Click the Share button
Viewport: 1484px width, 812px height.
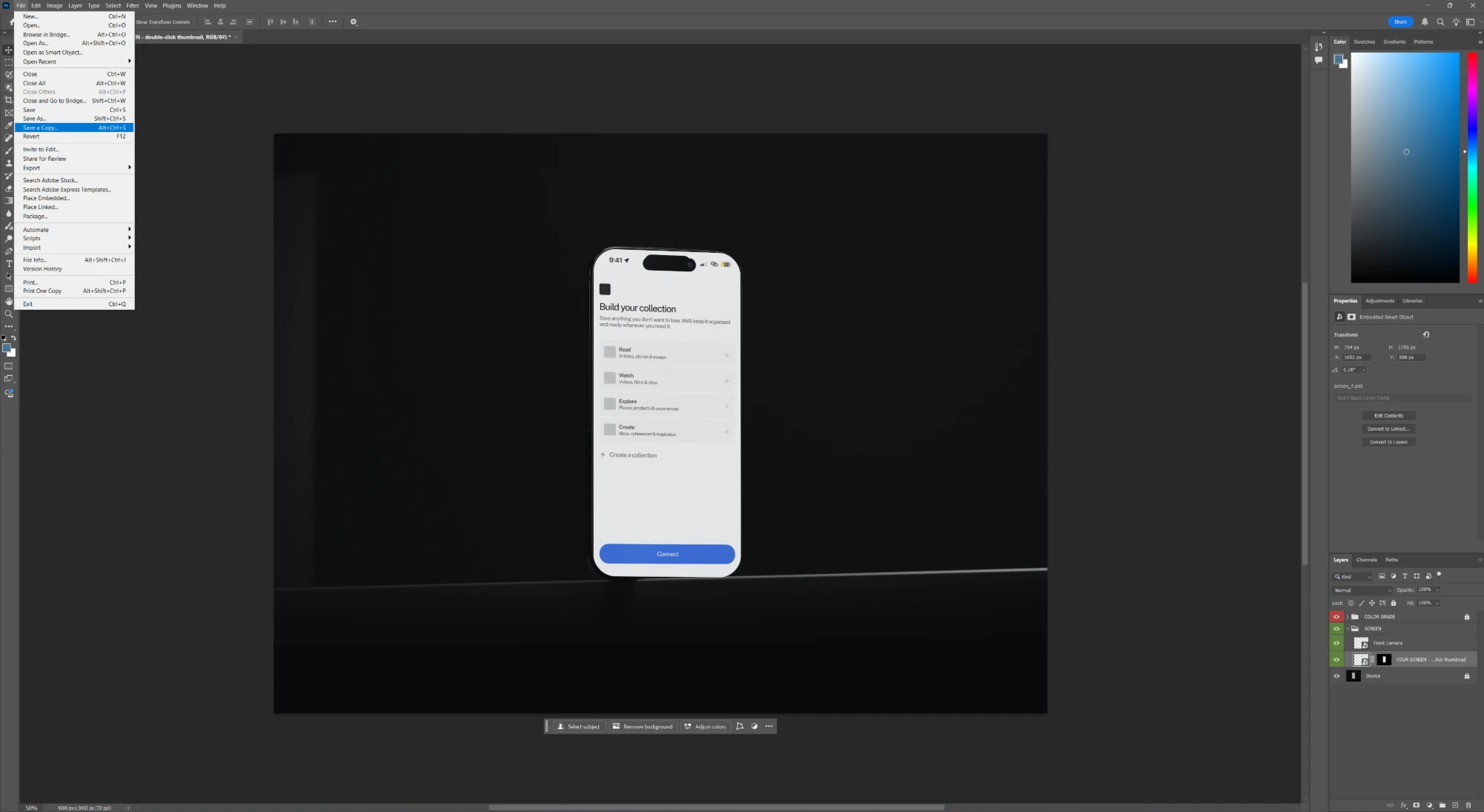[x=1400, y=22]
